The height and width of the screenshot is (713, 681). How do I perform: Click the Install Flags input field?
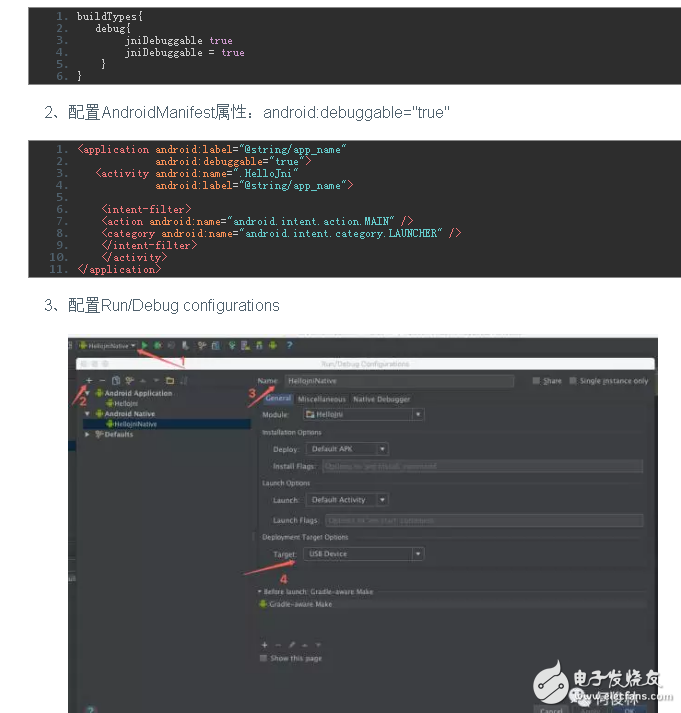pos(482,466)
